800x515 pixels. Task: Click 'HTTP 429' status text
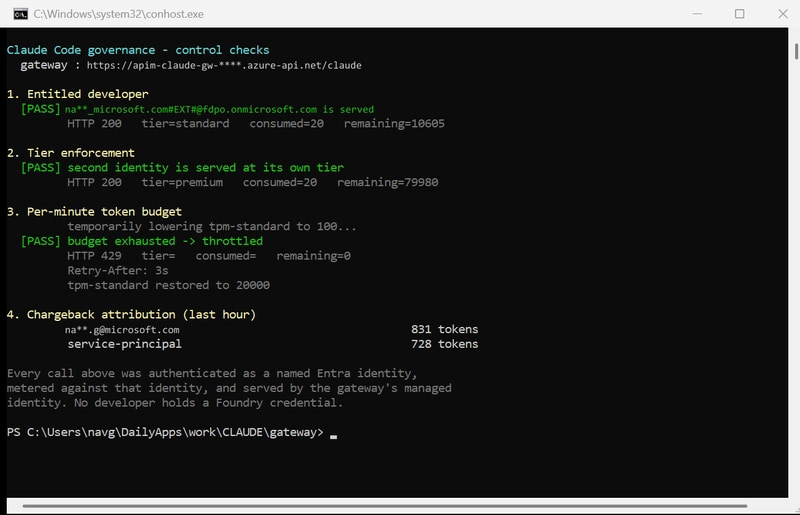pyautogui.click(x=94, y=256)
